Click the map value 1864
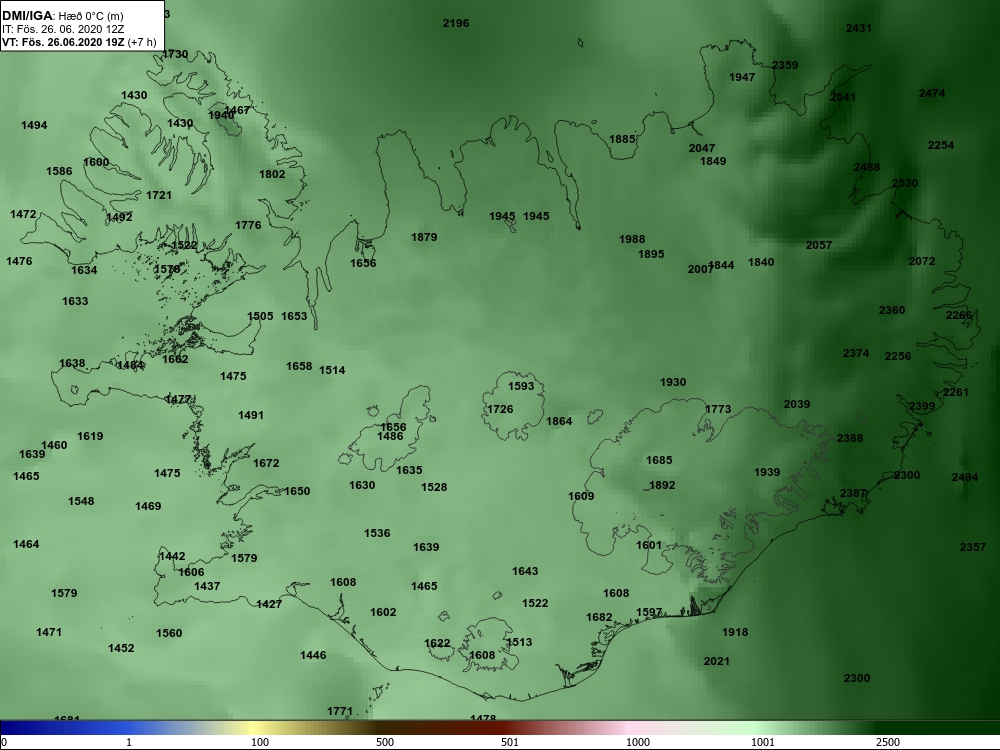The image size is (1000, 750). coord(559,421)
